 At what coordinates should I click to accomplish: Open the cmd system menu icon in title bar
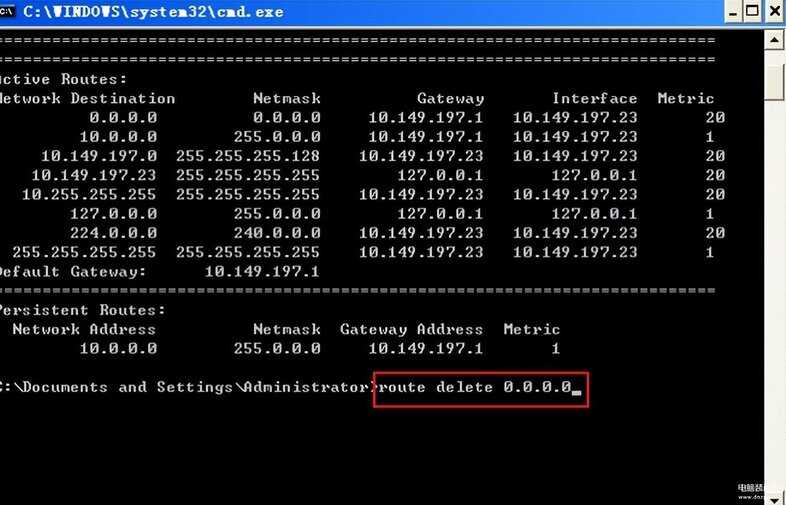pyautogui.click(x=7, y=11)
